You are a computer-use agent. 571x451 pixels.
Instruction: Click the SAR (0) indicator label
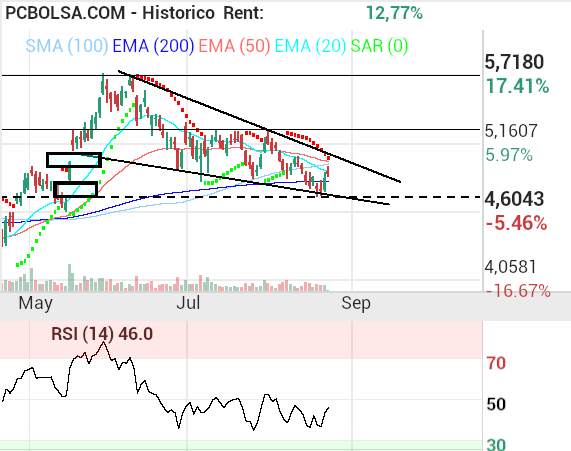379,46
